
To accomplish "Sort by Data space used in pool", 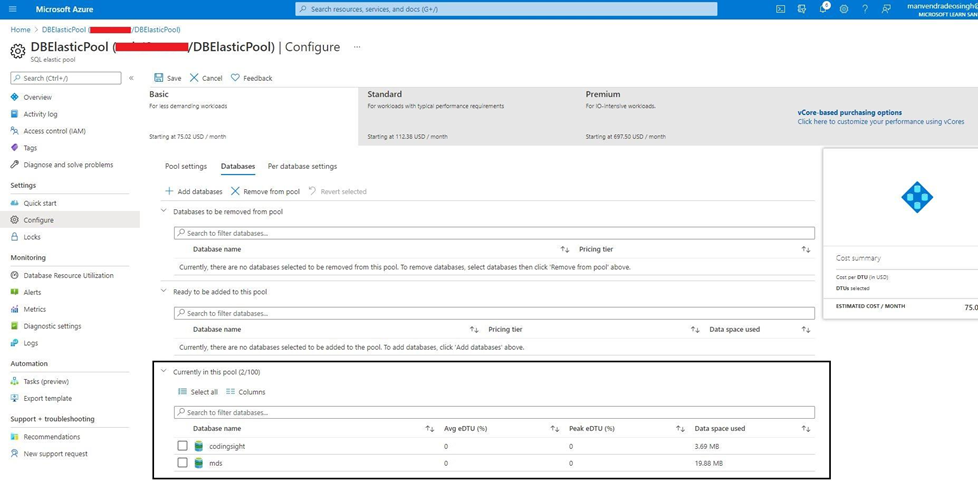I will [x=806, y=429].
